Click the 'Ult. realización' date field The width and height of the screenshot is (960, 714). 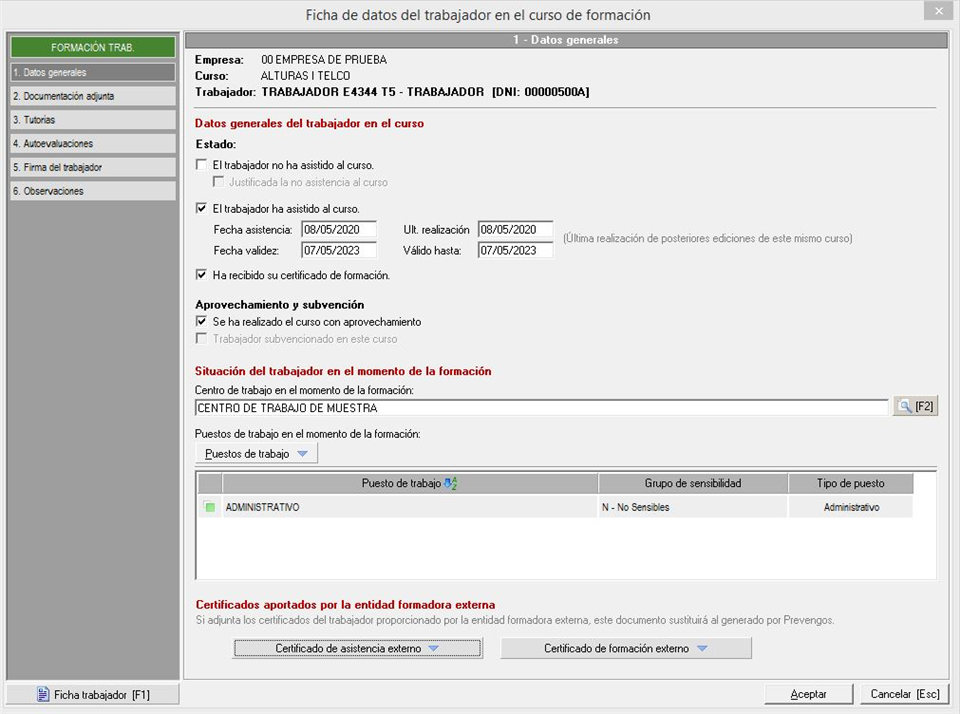[516, 230]
